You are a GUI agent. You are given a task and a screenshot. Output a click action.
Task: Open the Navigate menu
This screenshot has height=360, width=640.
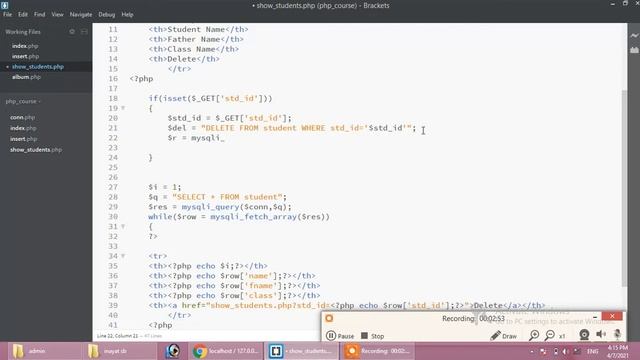click(81, 14)
